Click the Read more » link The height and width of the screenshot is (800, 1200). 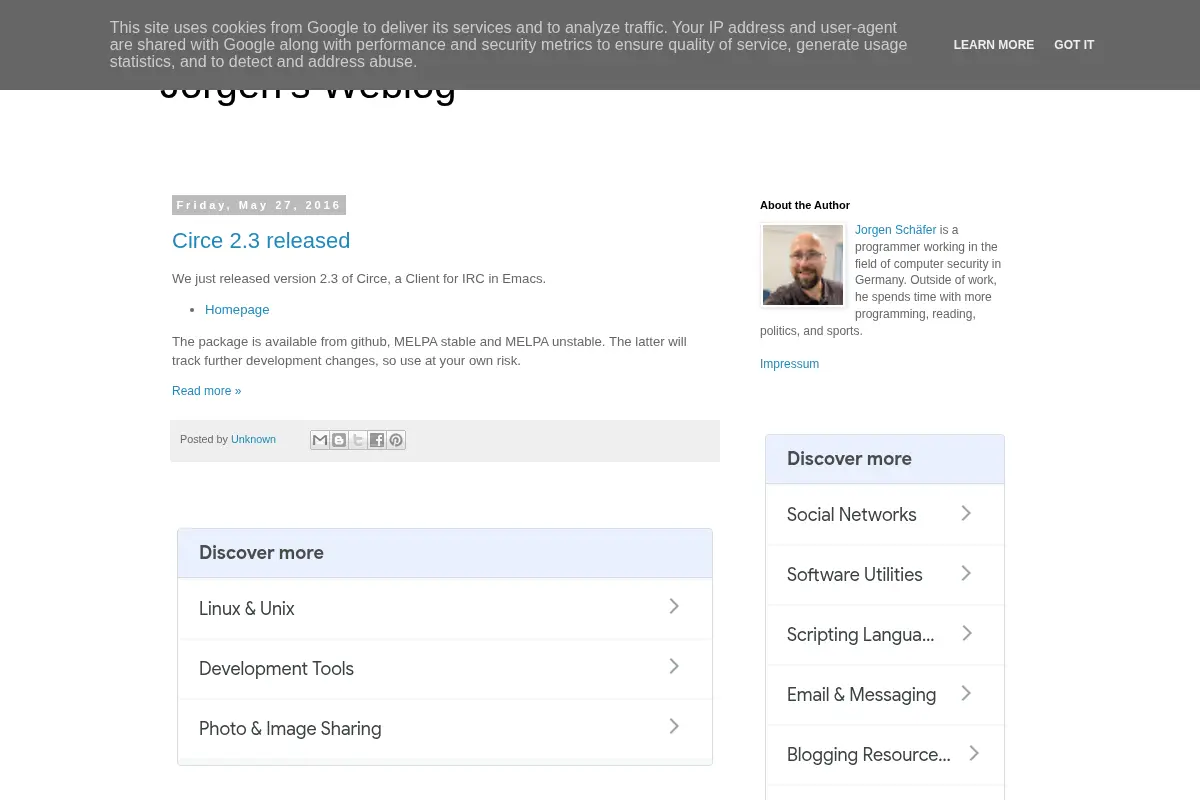[206, 391]
